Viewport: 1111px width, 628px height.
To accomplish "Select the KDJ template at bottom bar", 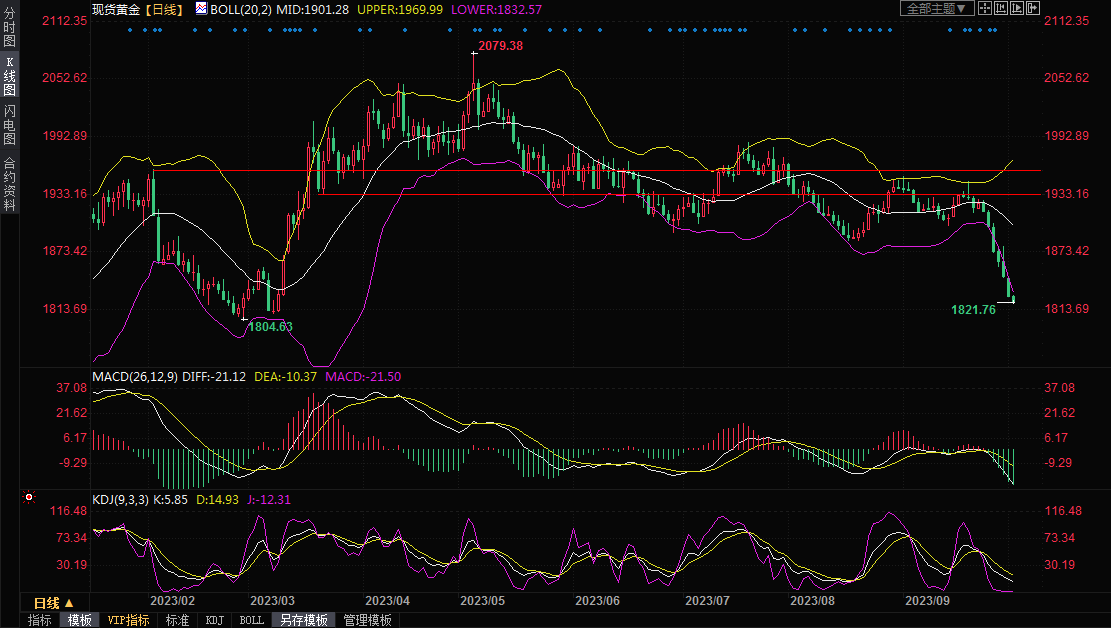I will [214, 620].
